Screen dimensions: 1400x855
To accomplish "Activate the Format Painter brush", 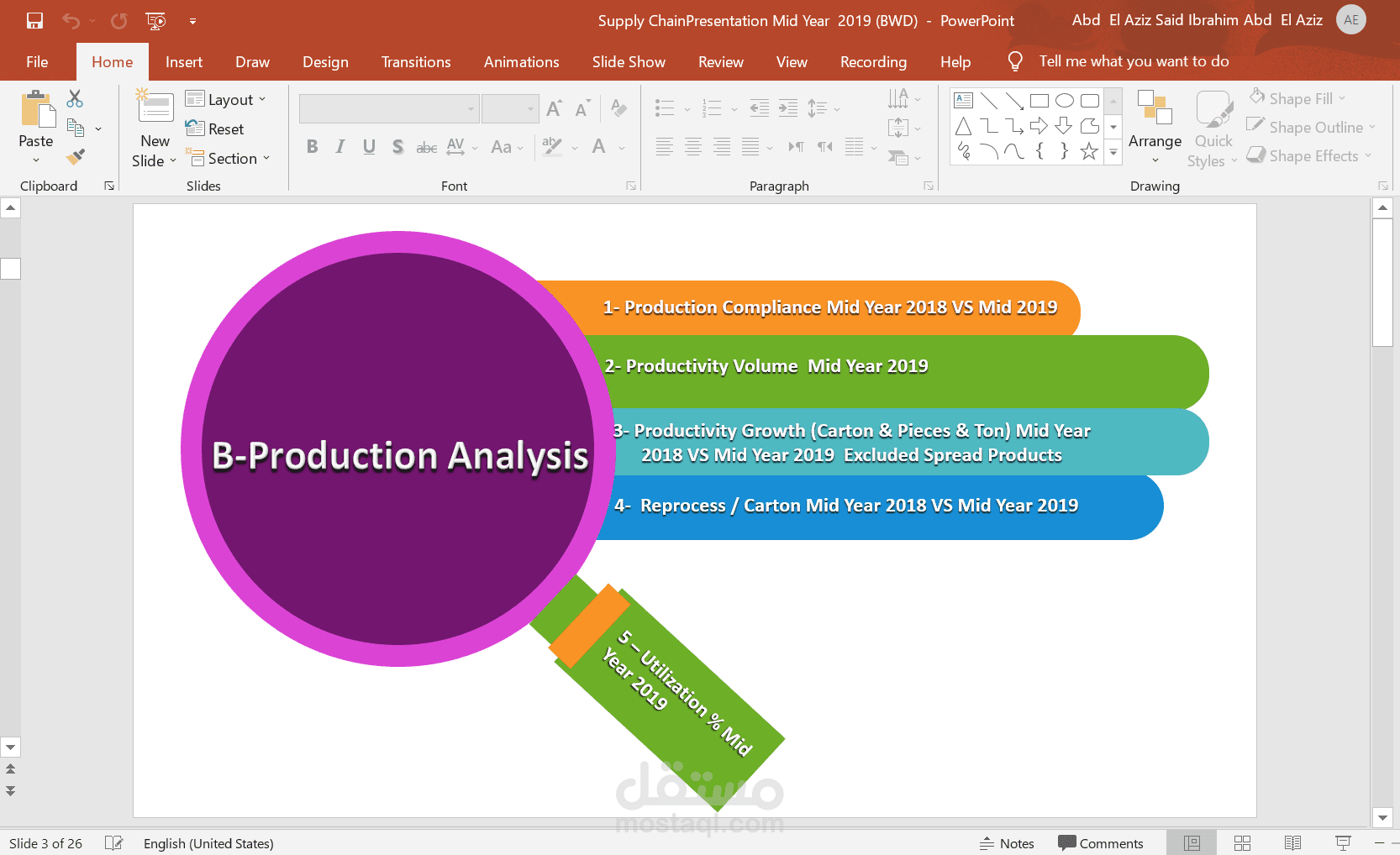I will (x=76, y=156).
